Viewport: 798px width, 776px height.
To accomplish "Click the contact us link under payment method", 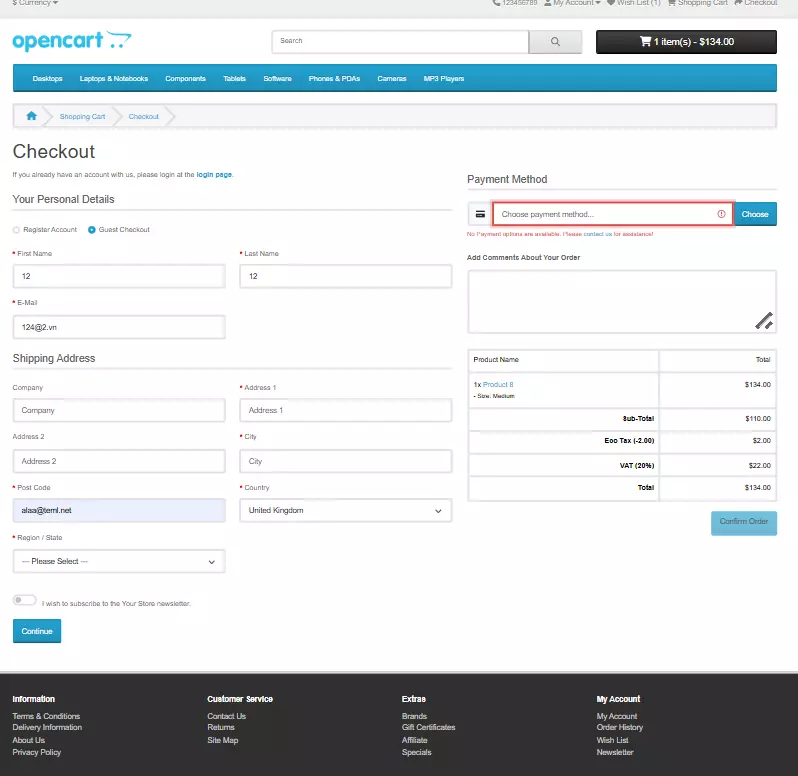I will (597, 234).
